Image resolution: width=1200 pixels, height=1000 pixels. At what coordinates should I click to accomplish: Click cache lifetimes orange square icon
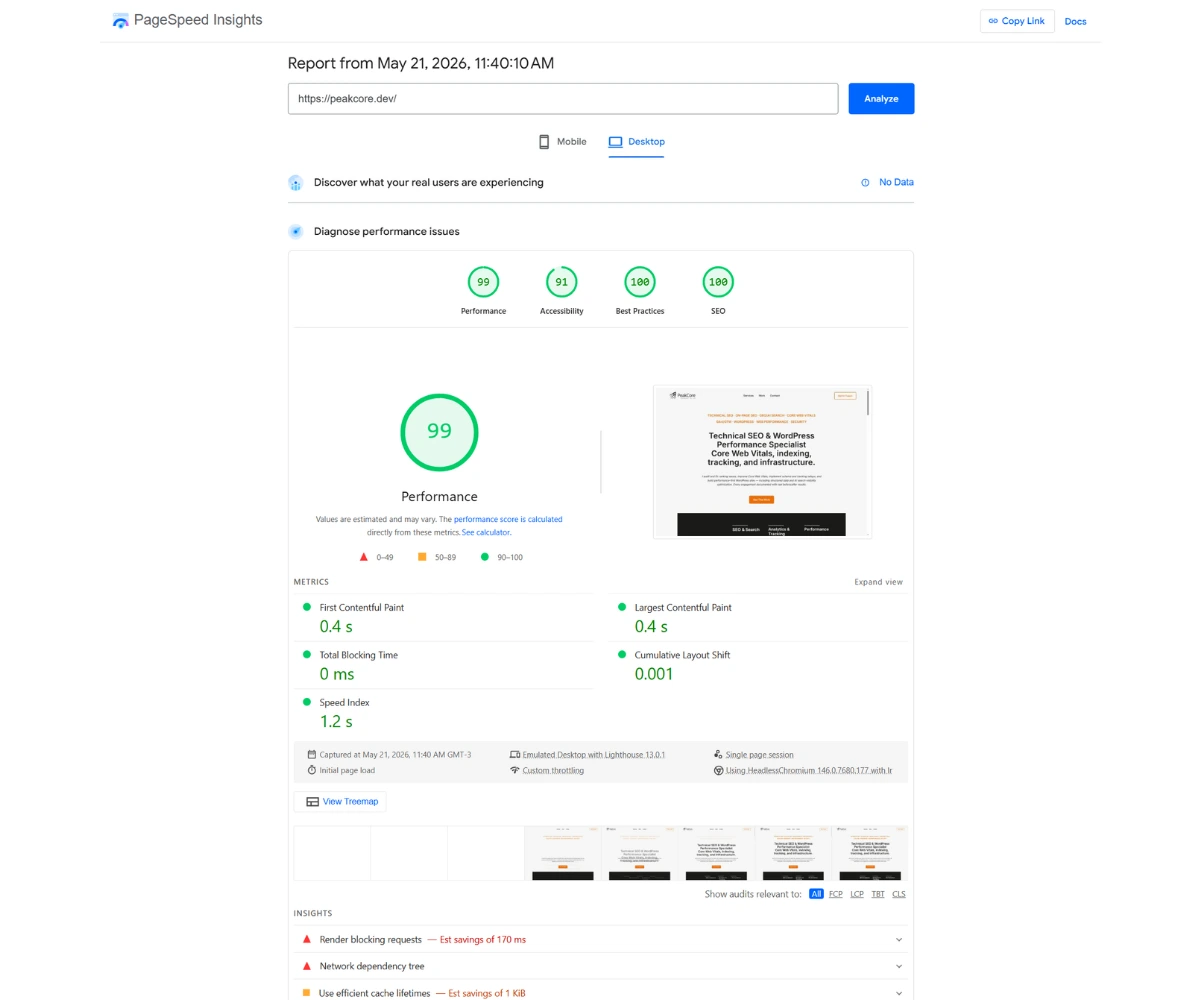[307, 994]
